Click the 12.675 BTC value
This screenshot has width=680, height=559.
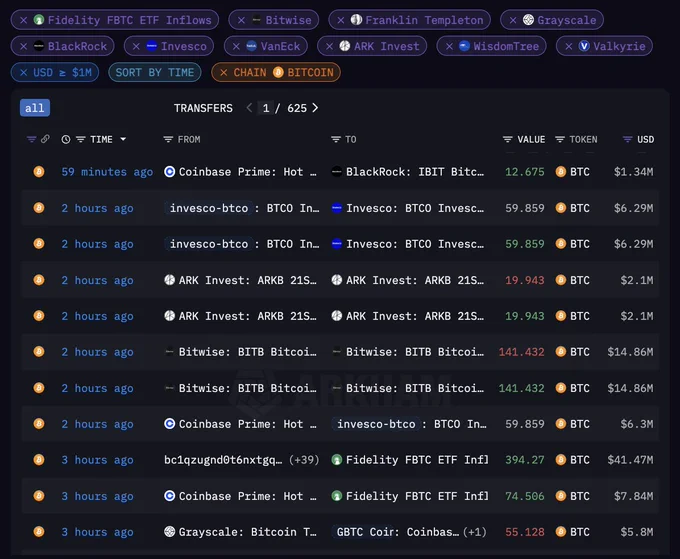pos(524,172)
